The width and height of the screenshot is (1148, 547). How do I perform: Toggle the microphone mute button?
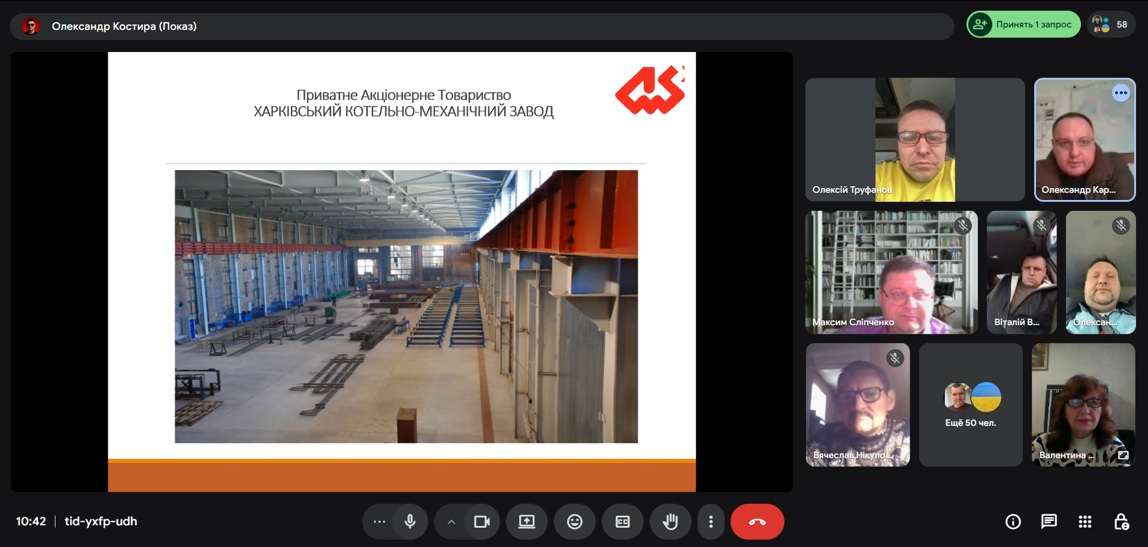pos(410,521)
